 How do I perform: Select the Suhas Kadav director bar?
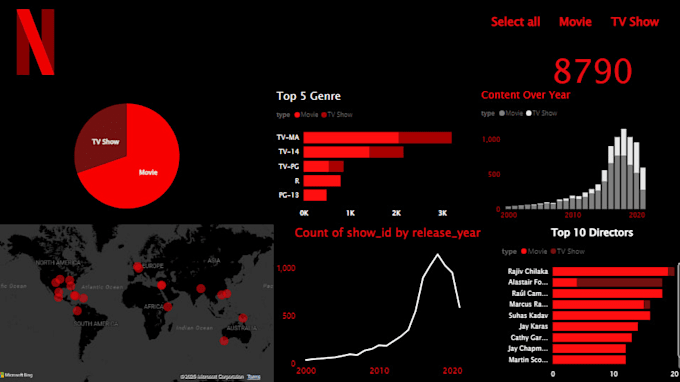pyautogui.click(x=601, y=316)
